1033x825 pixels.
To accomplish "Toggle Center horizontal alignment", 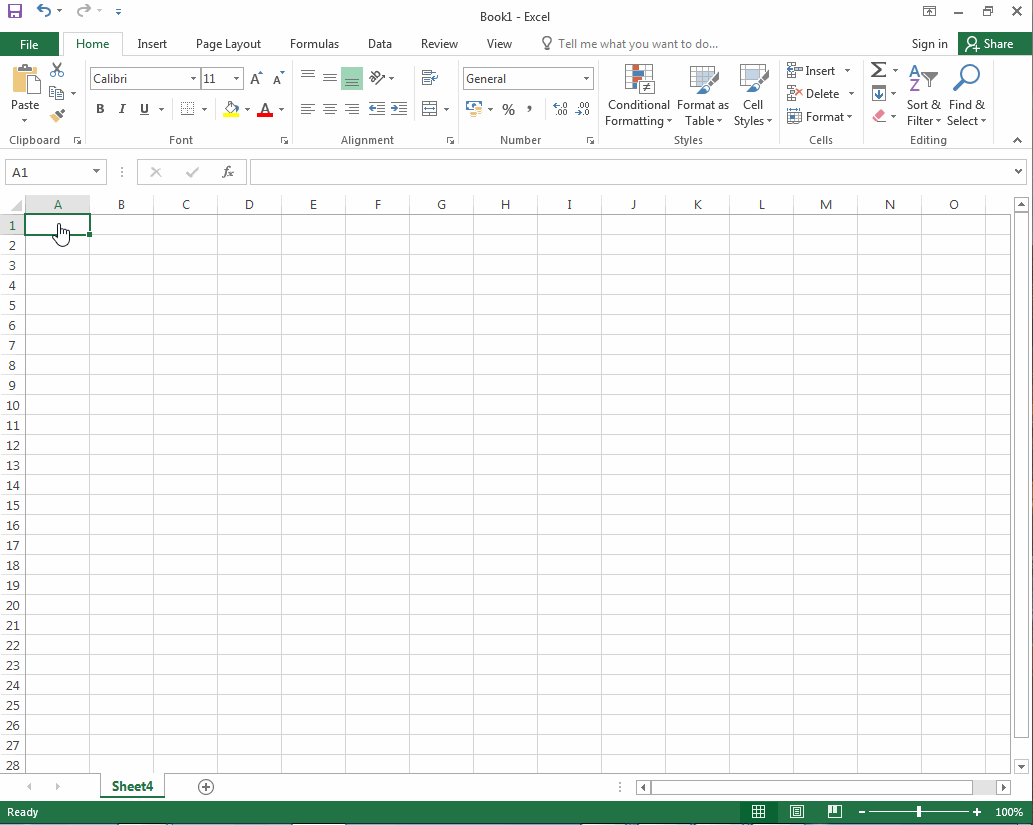I will [x=330, y=109].
